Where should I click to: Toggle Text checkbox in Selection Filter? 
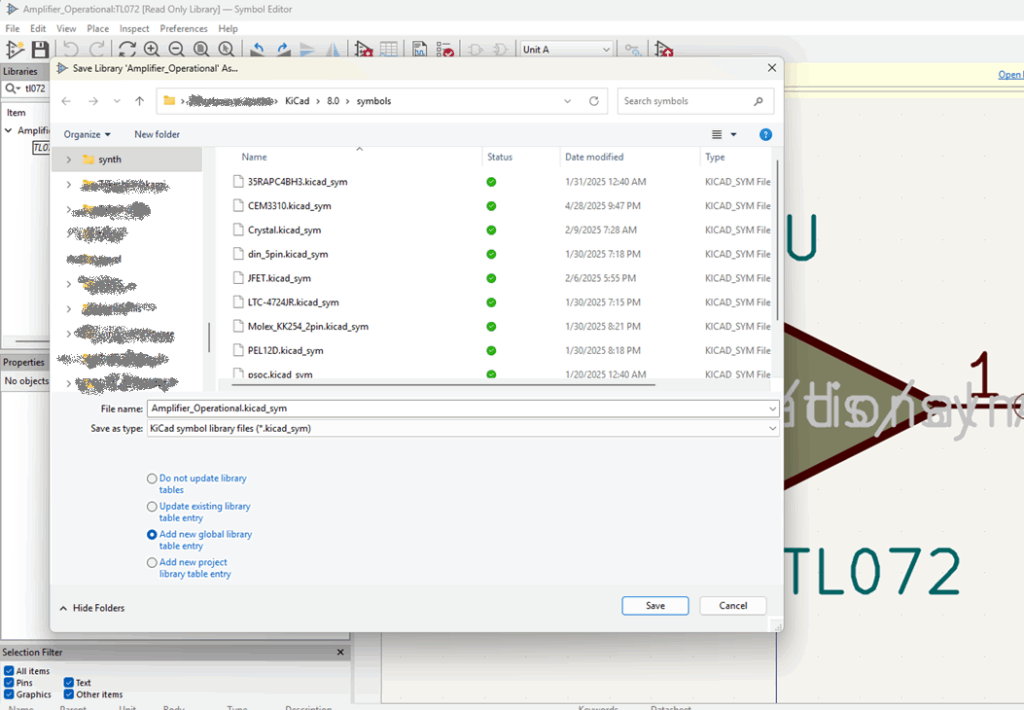pyautogui.click(x=69, y=683)
